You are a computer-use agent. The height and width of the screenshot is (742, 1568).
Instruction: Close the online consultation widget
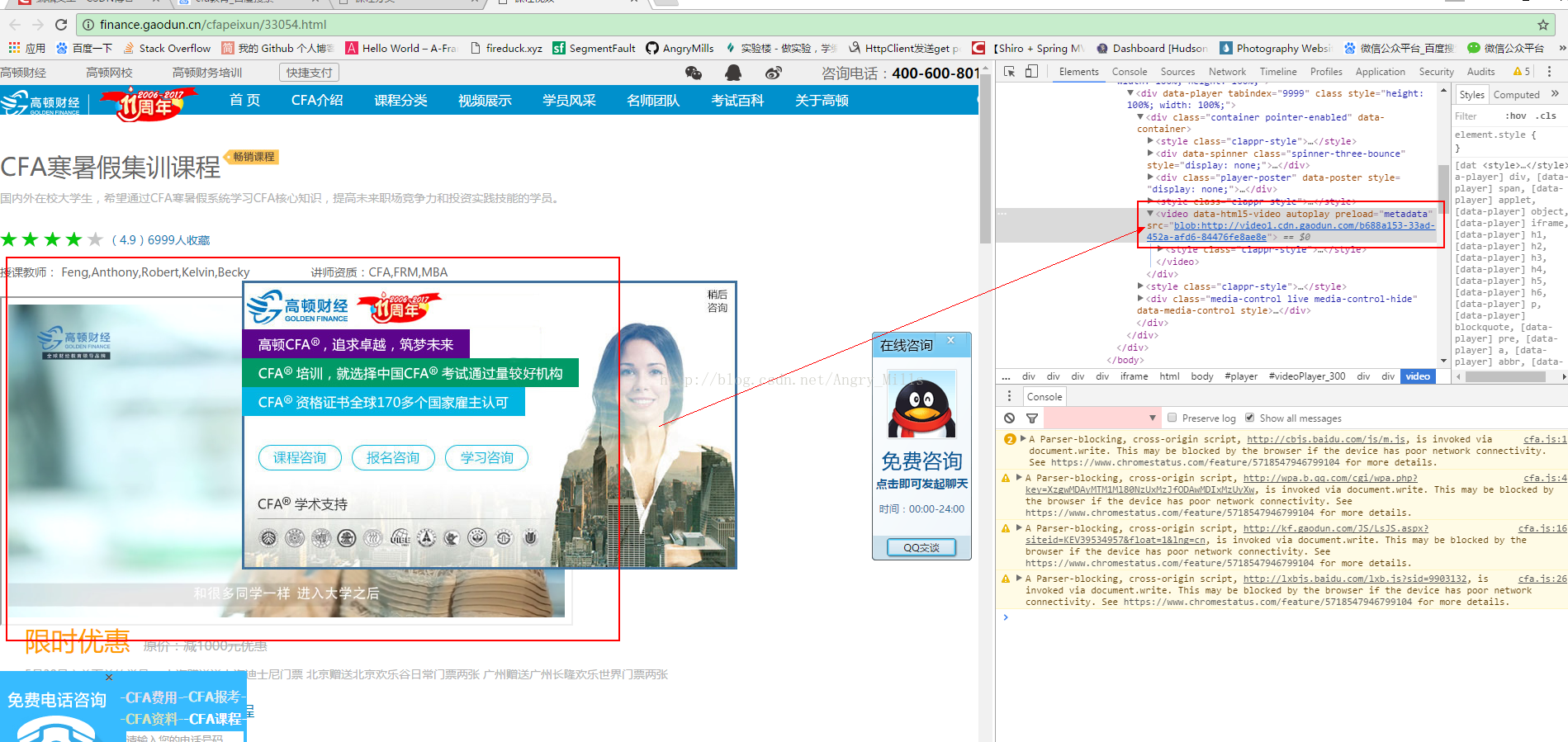pyautogui.click(x=950, y=340)
